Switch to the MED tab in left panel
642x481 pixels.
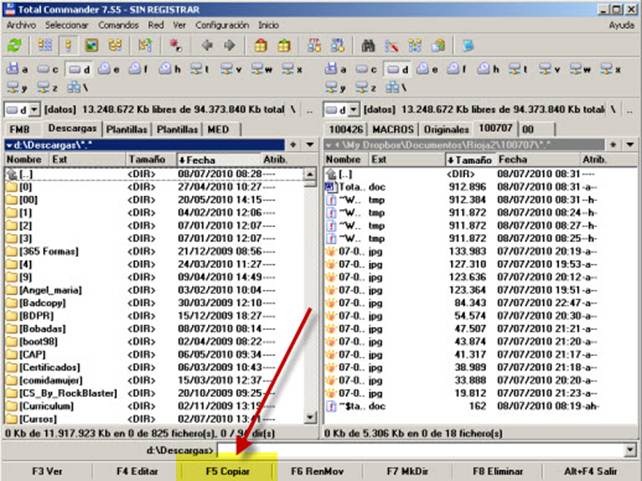218,129
